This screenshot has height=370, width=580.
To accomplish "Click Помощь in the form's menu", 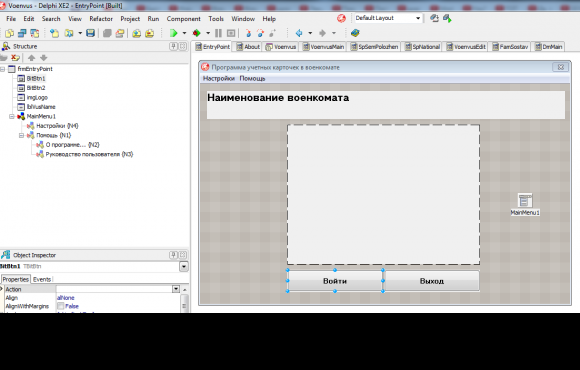I will click(x=252, y=78).
